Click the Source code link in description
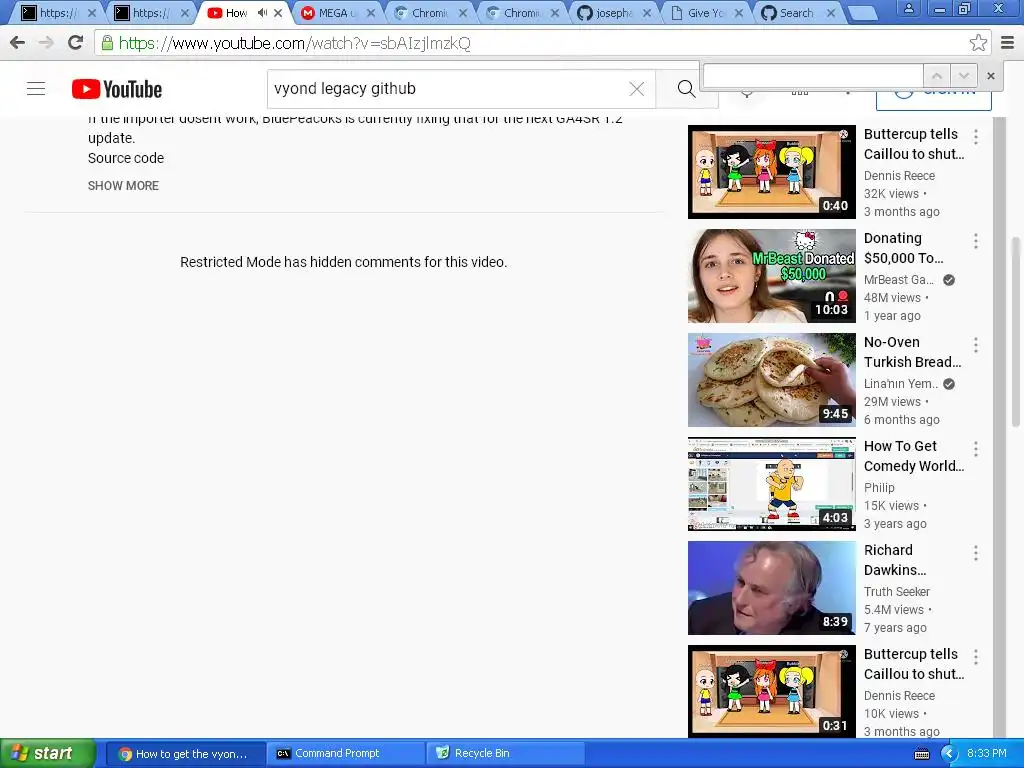This screenshot has height=768, width=1024. click(126, 158)
